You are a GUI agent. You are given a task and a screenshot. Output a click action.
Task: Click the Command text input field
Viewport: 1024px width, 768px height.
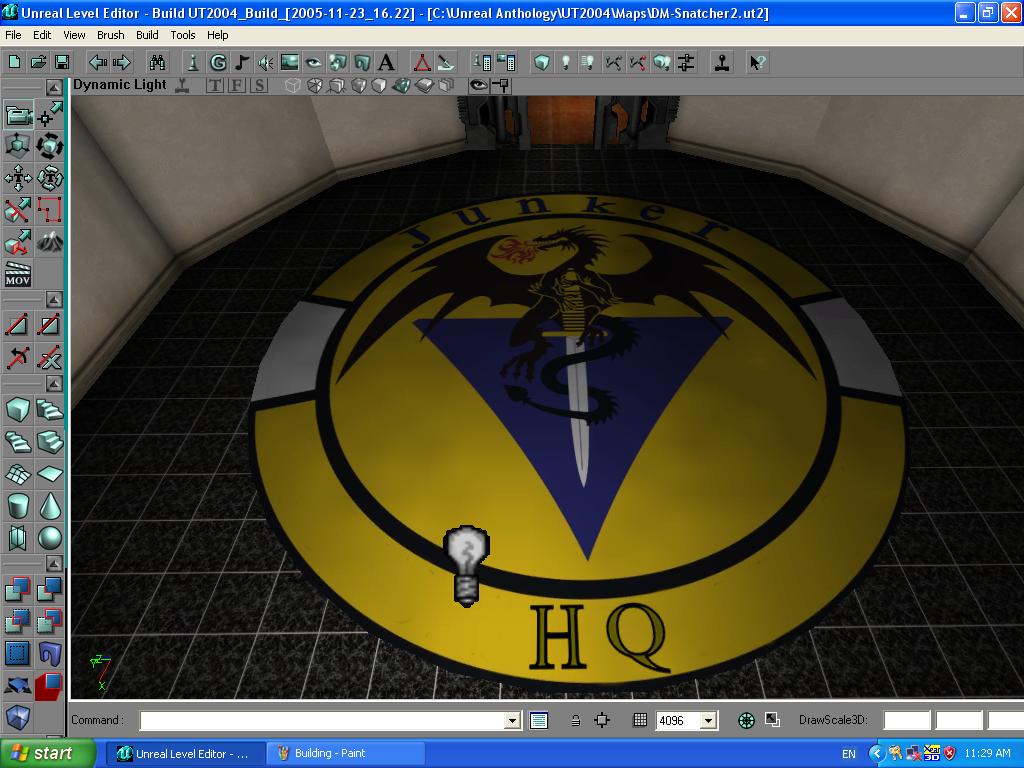click(x=322, y=720)
